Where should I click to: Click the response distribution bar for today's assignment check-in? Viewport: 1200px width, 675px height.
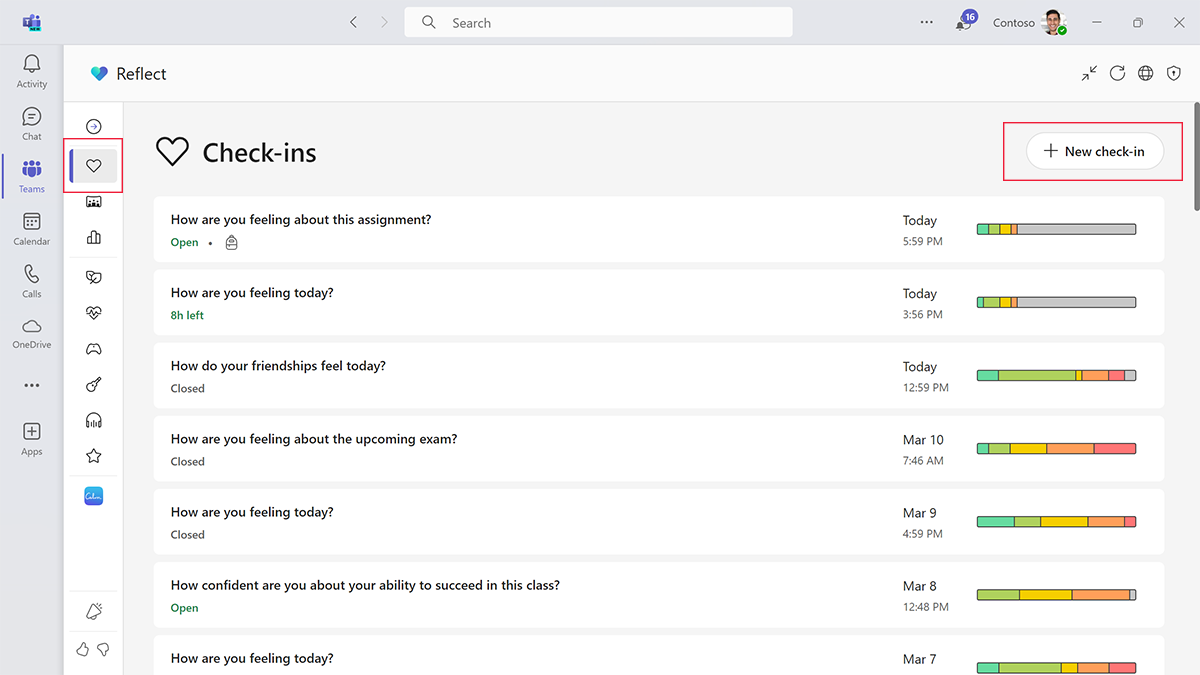pyautogui.click(x=1056, y=228)
